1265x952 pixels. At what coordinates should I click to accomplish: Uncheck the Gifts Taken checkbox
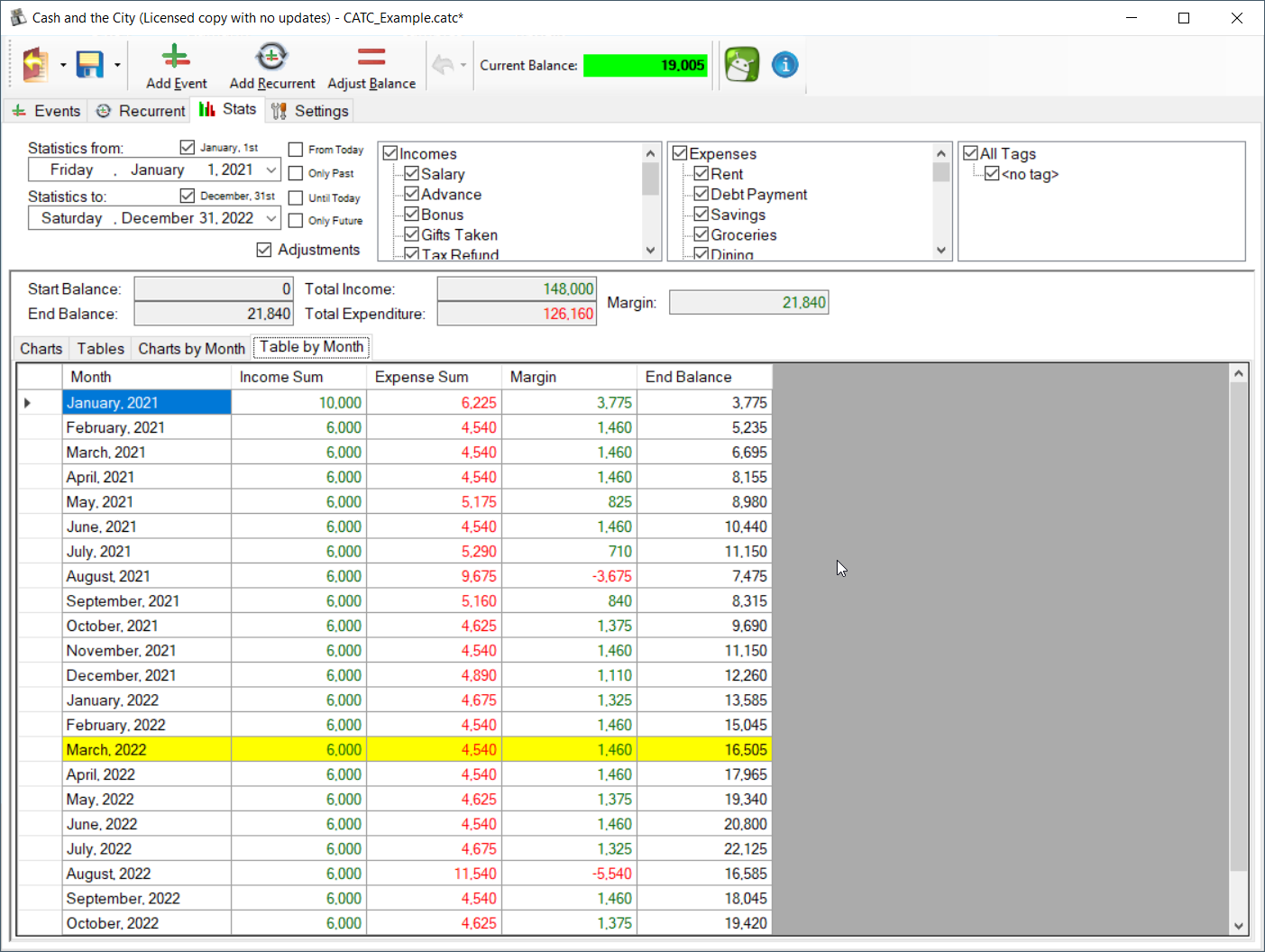point(412,234)
